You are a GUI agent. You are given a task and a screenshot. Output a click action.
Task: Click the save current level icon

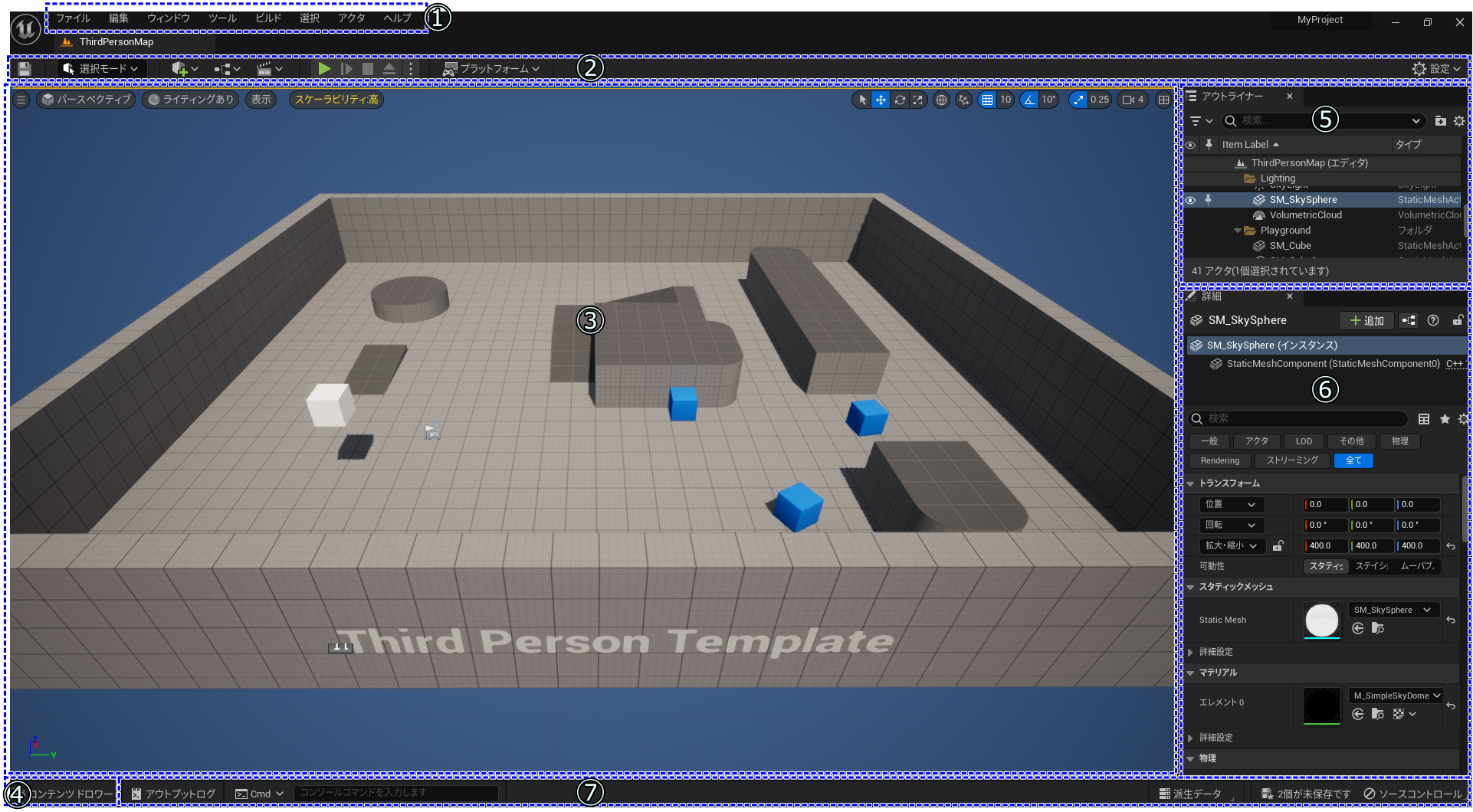(23, 68)
